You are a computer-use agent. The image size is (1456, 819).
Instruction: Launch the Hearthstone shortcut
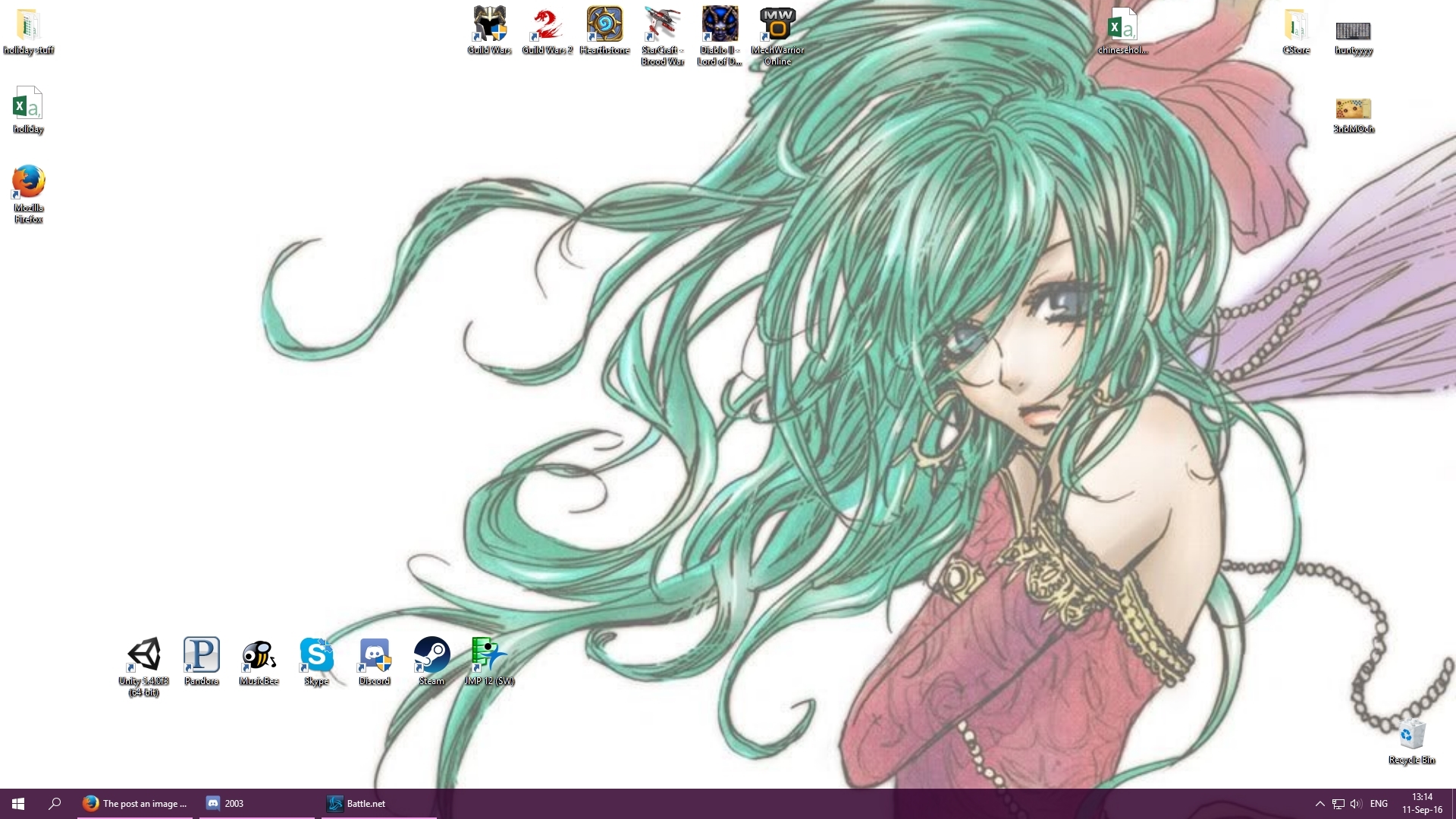[604, 30]
